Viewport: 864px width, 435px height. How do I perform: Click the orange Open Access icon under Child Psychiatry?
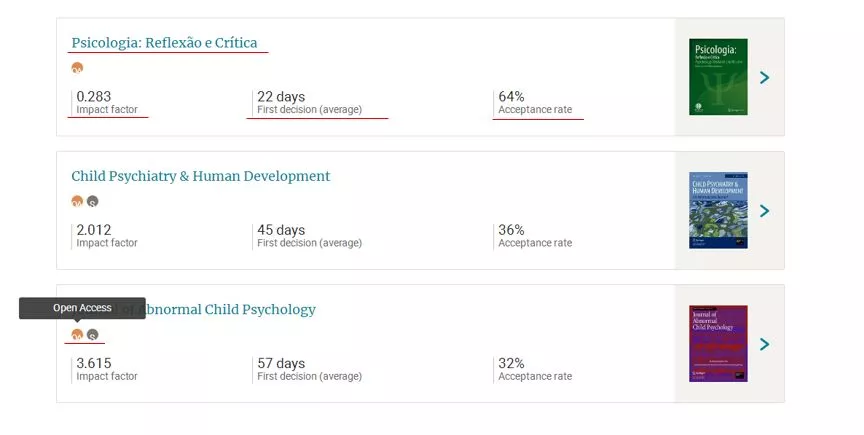point(77,201)
